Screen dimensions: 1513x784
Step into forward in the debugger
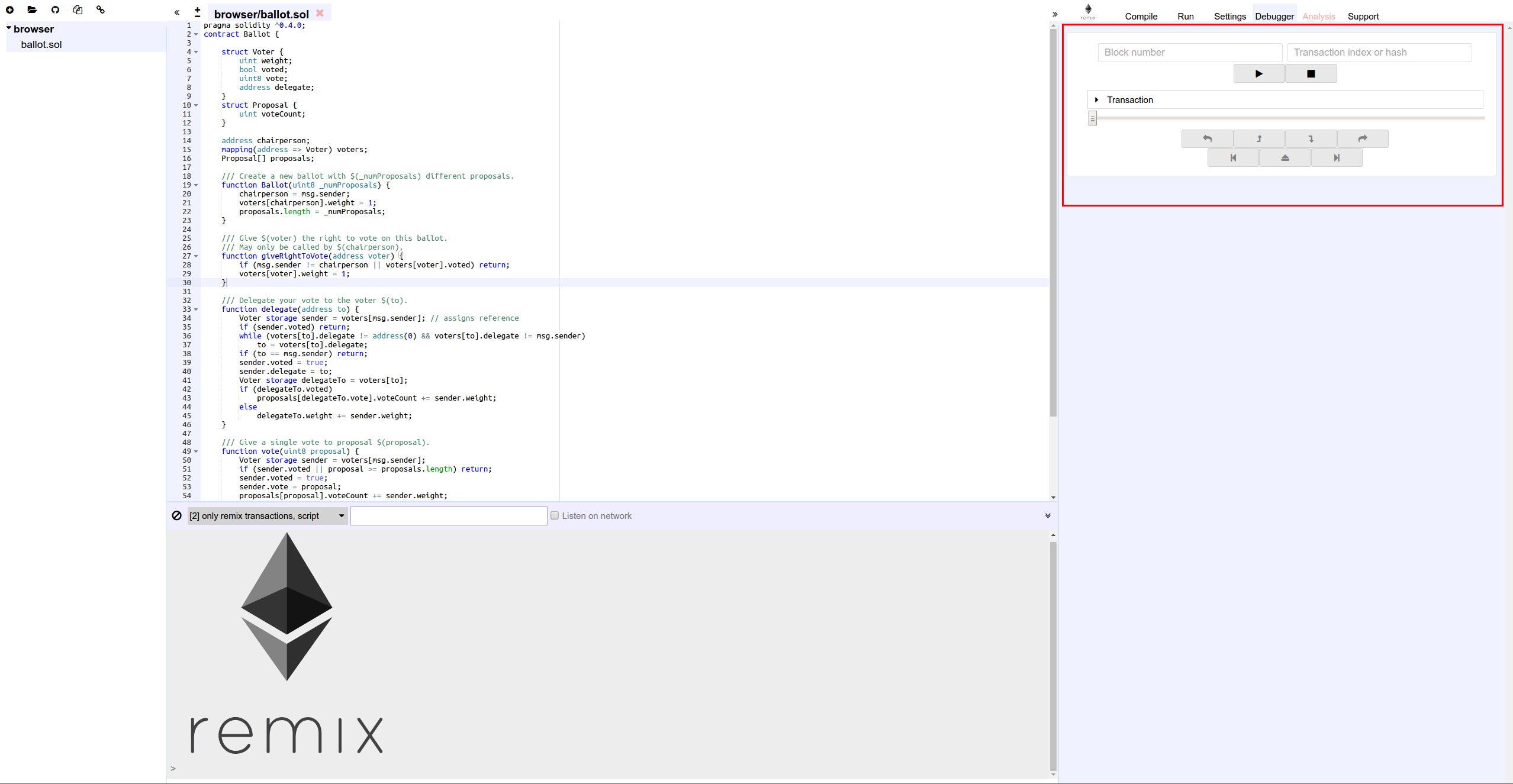click(x=1311, y=139)
